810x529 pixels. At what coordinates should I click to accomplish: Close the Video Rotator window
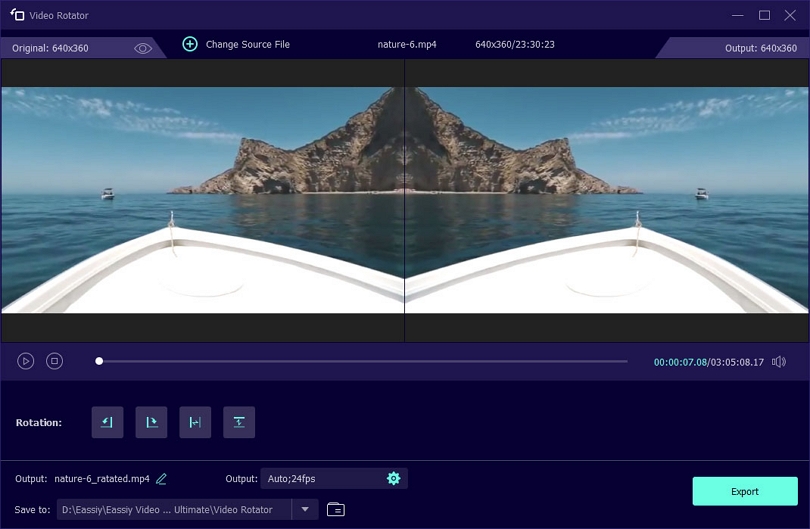click(790, 15)
